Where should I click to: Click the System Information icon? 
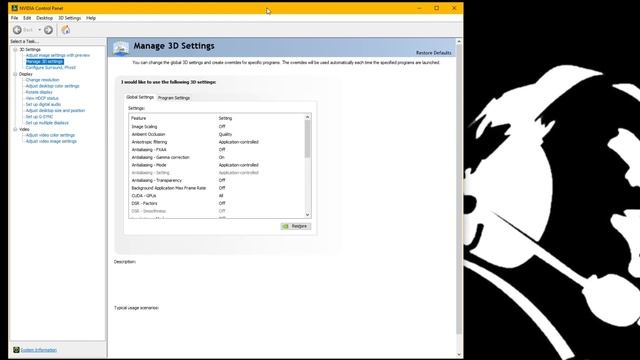point(16,350)
